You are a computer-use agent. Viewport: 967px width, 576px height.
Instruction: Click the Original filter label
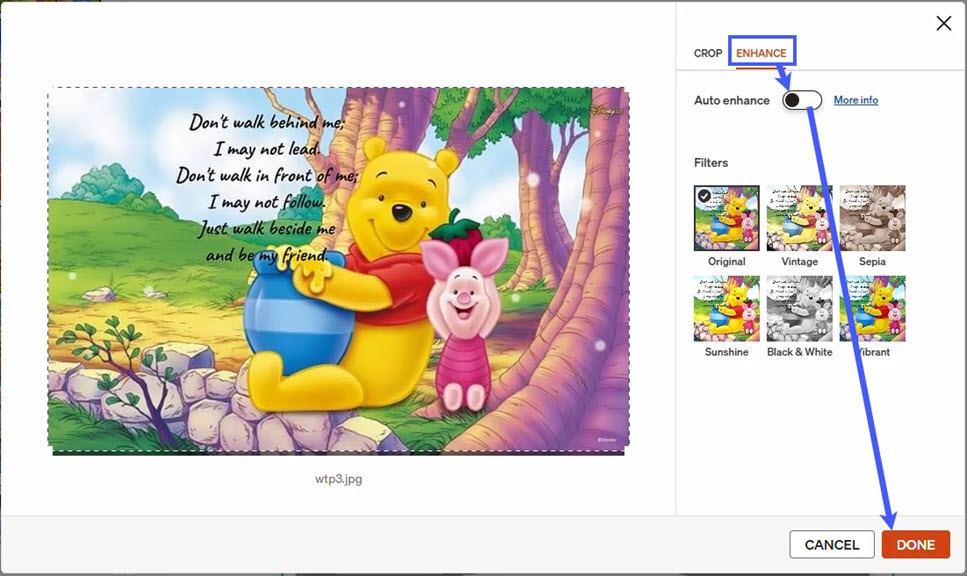[726, 261]
